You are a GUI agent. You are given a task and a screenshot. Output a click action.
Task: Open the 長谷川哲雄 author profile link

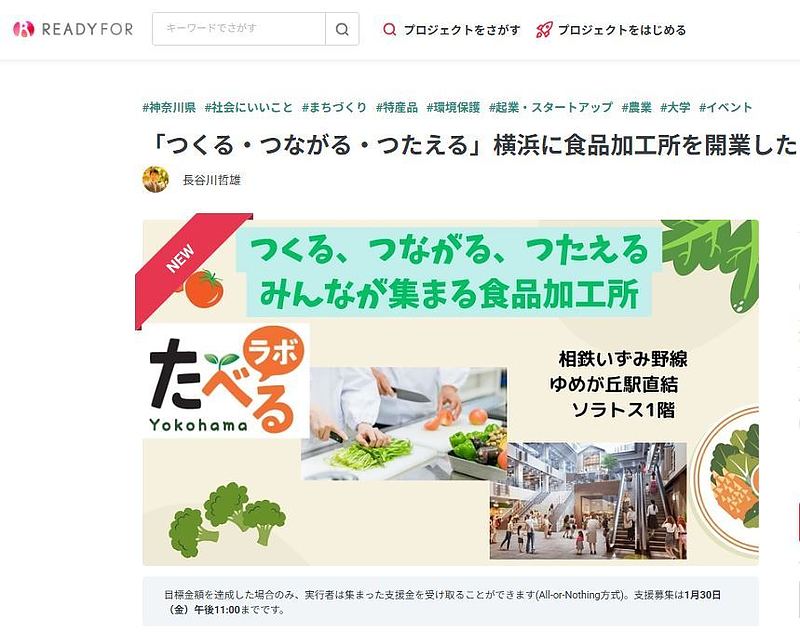[212, 180]
